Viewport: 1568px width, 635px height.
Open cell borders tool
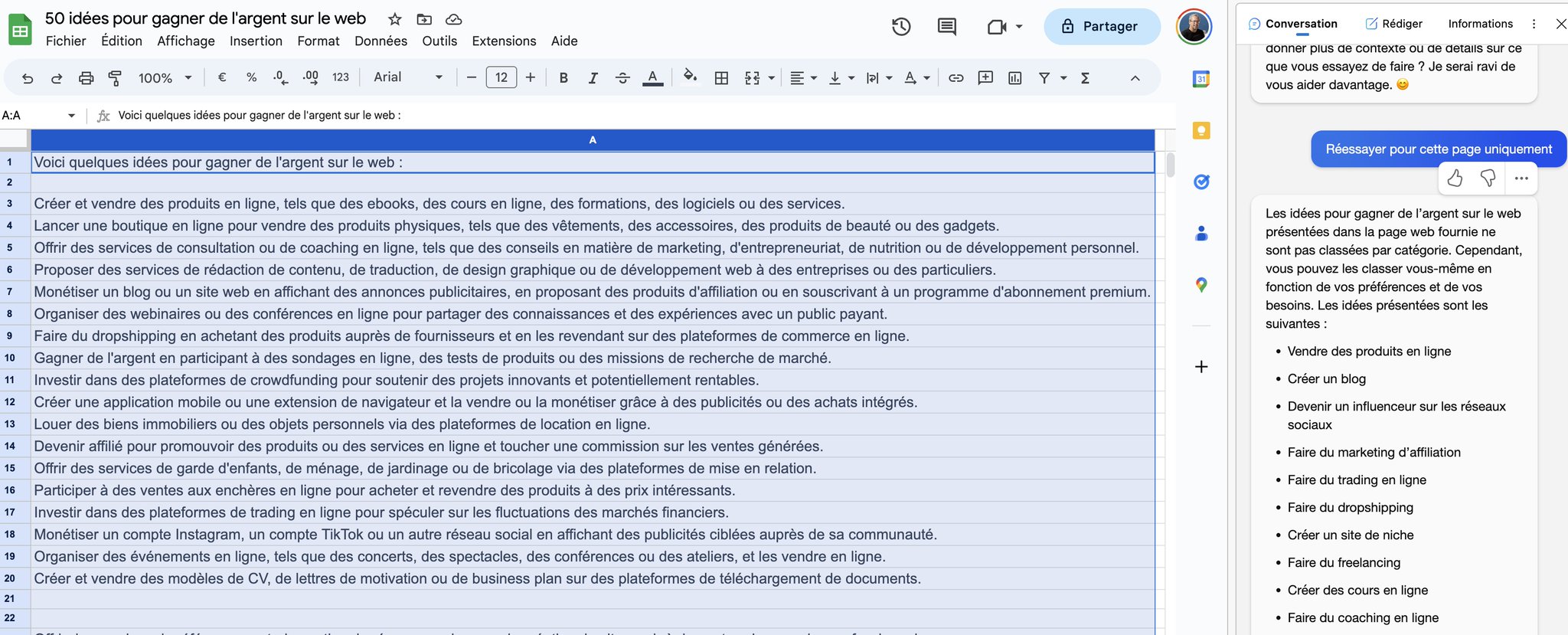click(x=721, y=77)
